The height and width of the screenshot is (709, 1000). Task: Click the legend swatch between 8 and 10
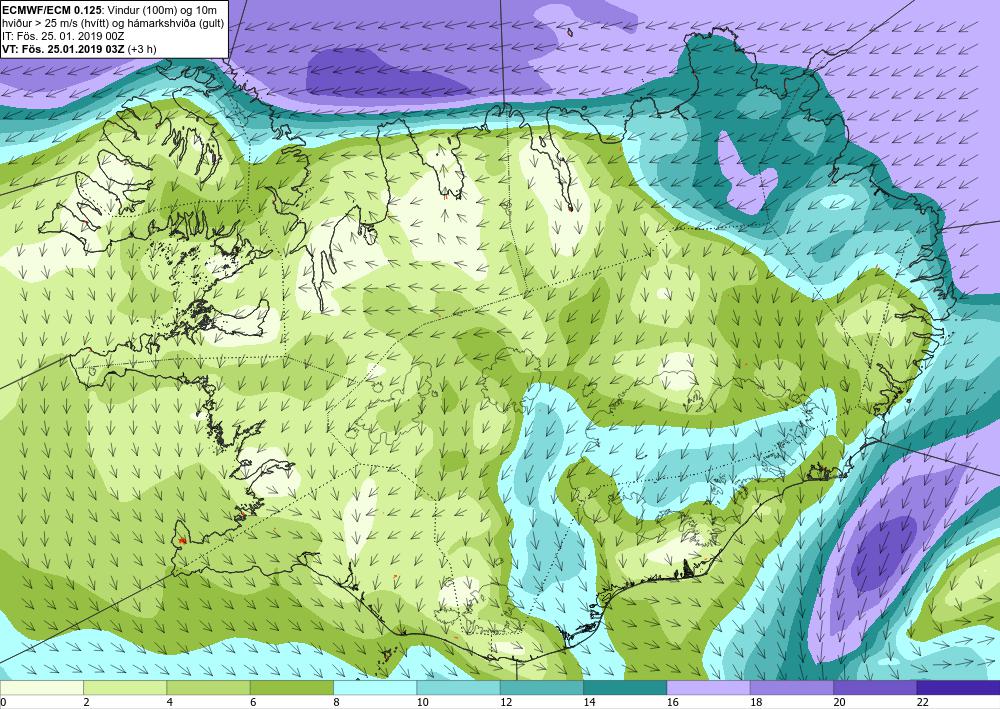pyautogui.click(x=375, y=687)
